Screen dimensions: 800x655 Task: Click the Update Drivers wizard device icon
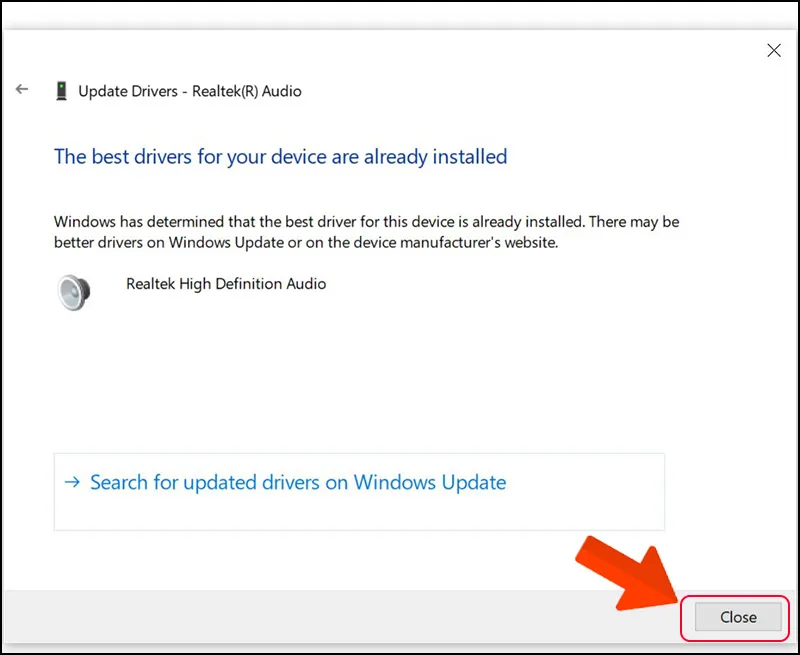62,89
